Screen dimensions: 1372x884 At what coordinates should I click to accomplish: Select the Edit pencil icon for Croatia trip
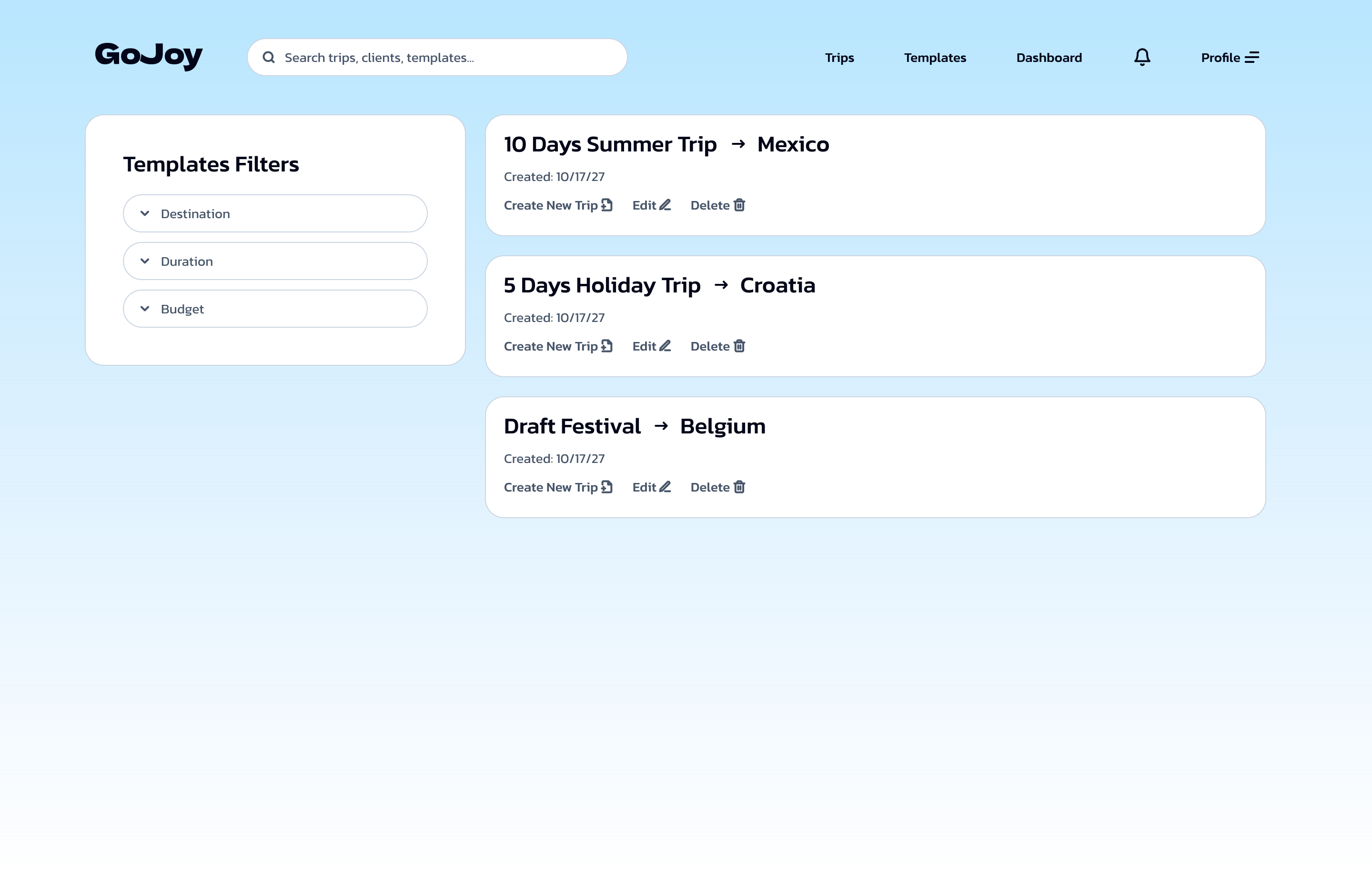(666, 346)
